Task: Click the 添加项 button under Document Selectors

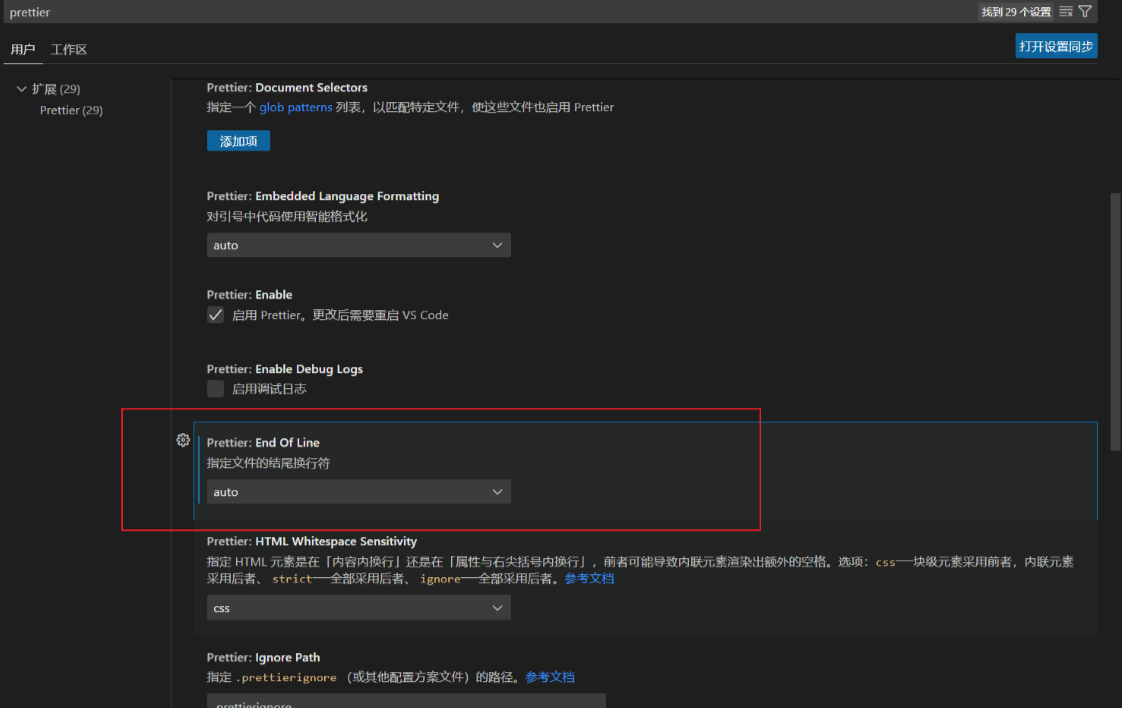Action: point(238,141)
